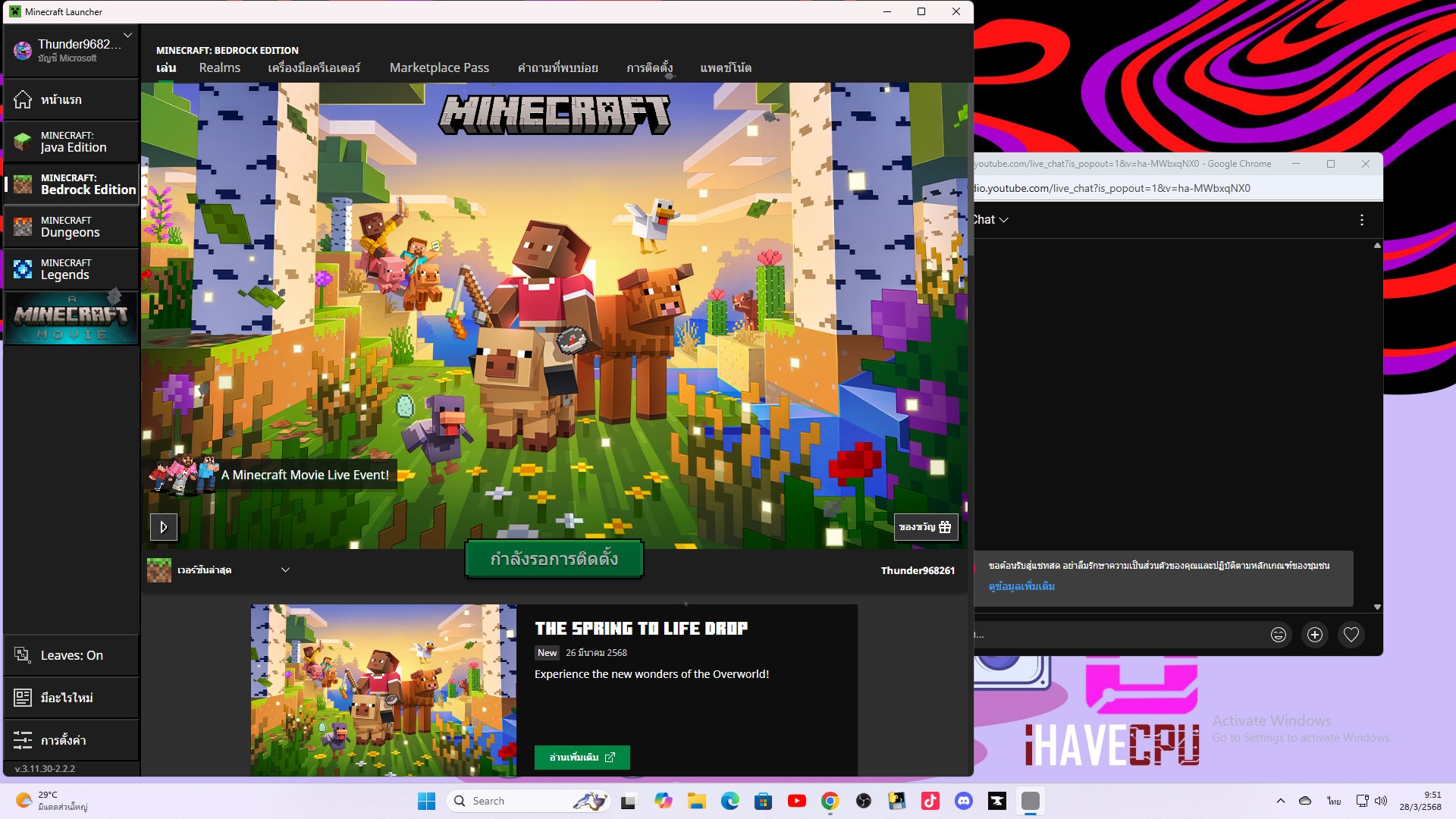Switch to Google Chrome in the taskbar
This screenshot has height=819, width=1456.
830,801
